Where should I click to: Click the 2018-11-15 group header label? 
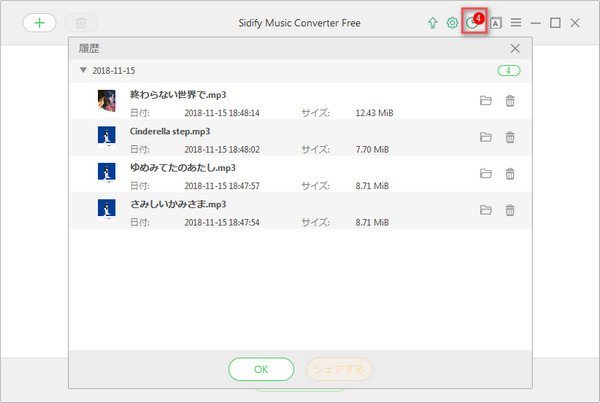114,71
